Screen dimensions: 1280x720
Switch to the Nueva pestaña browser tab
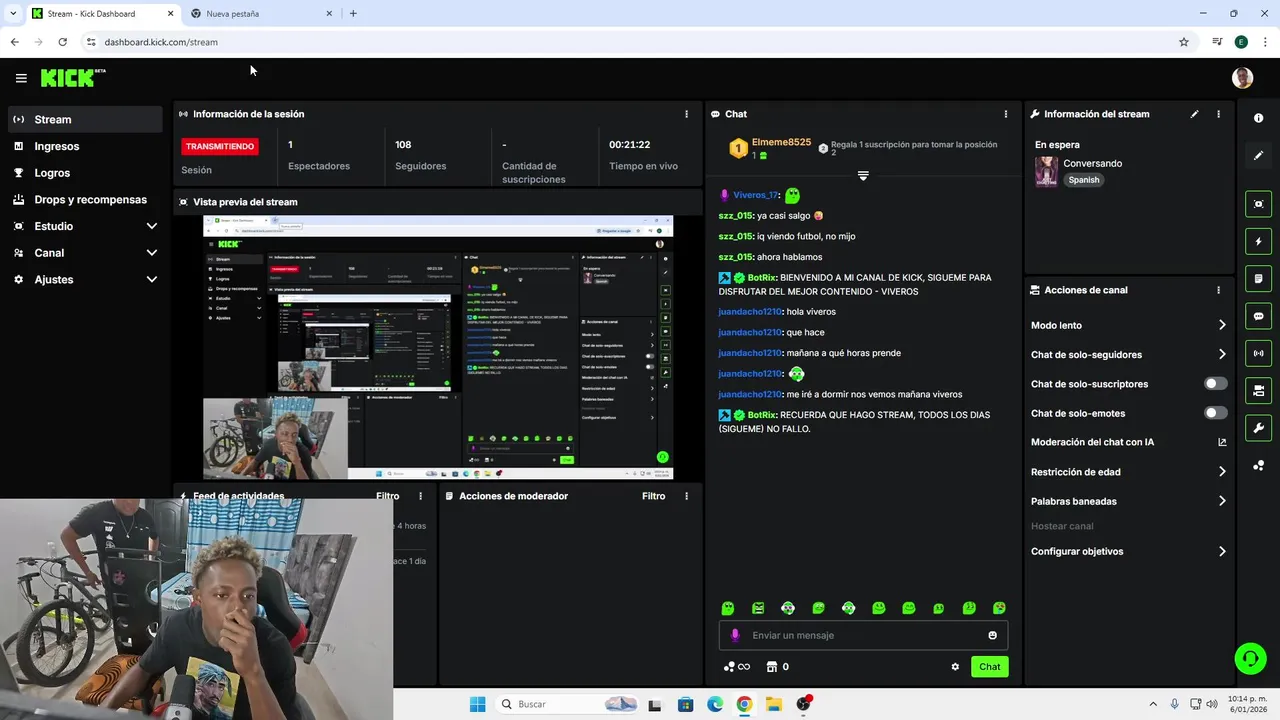coord(262,13)
